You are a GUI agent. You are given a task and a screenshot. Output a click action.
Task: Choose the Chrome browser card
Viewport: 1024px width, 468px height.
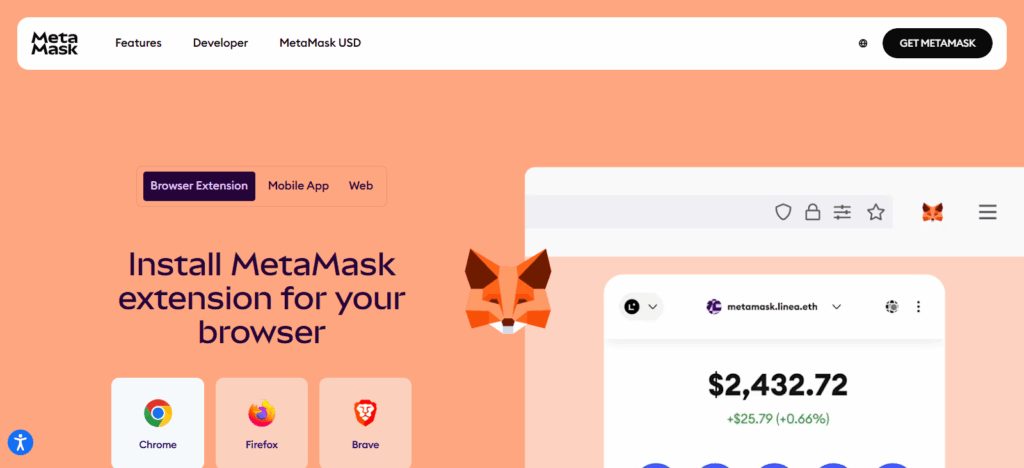[x=157, y=423]
